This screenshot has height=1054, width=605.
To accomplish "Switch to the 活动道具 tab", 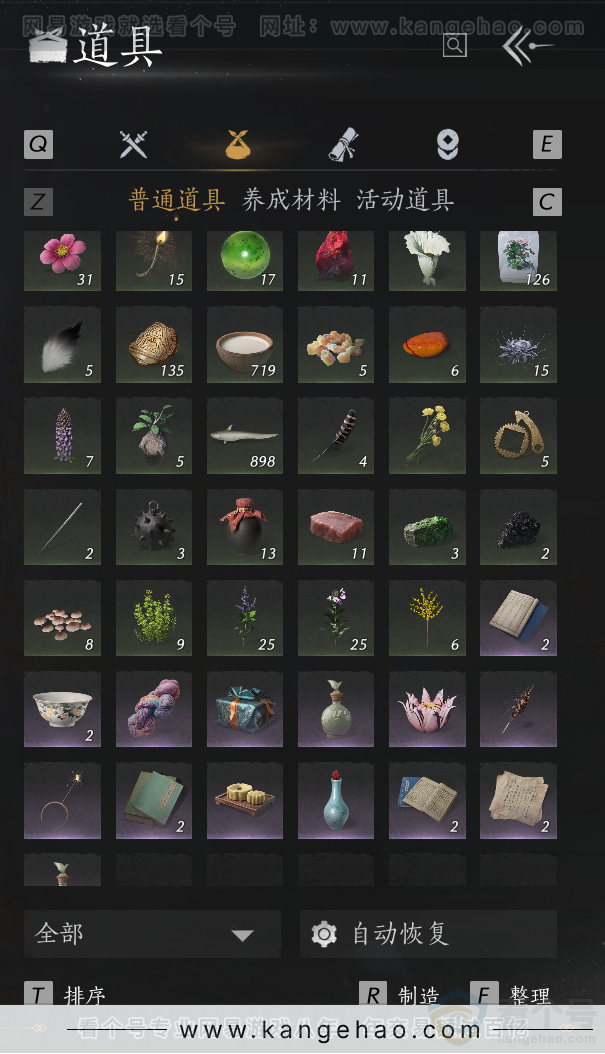I will (x=405, y=200).
